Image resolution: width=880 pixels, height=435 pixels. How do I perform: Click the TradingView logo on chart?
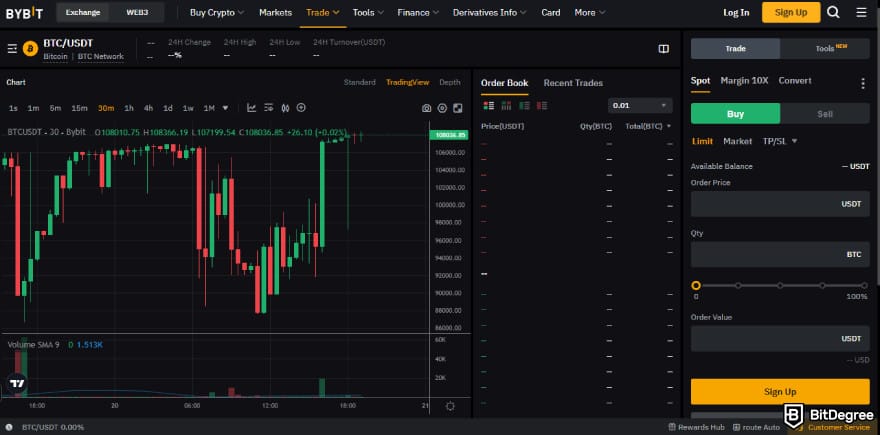coord(17,384)
